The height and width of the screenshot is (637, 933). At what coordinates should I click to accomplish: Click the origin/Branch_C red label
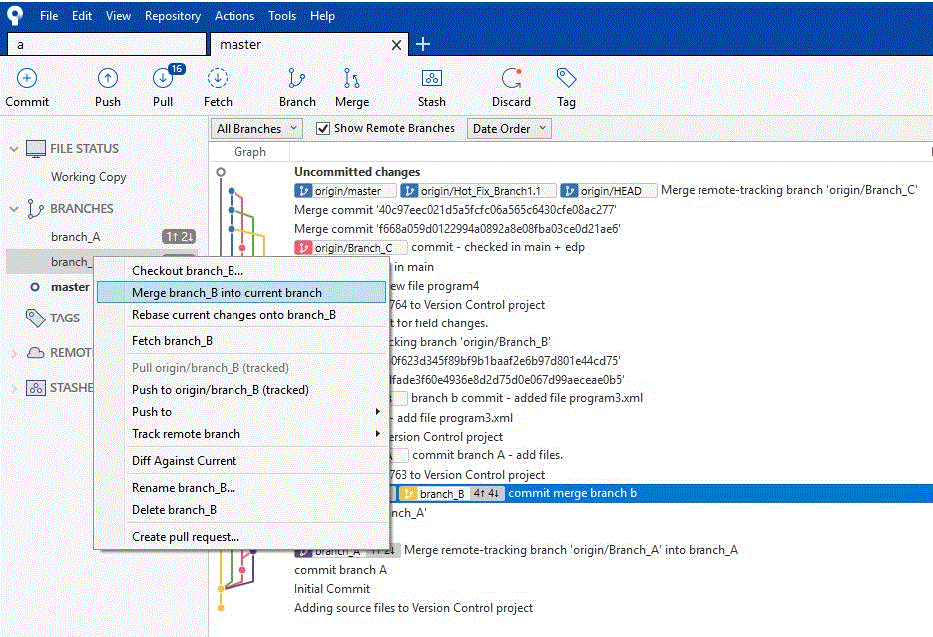(350, 247)
